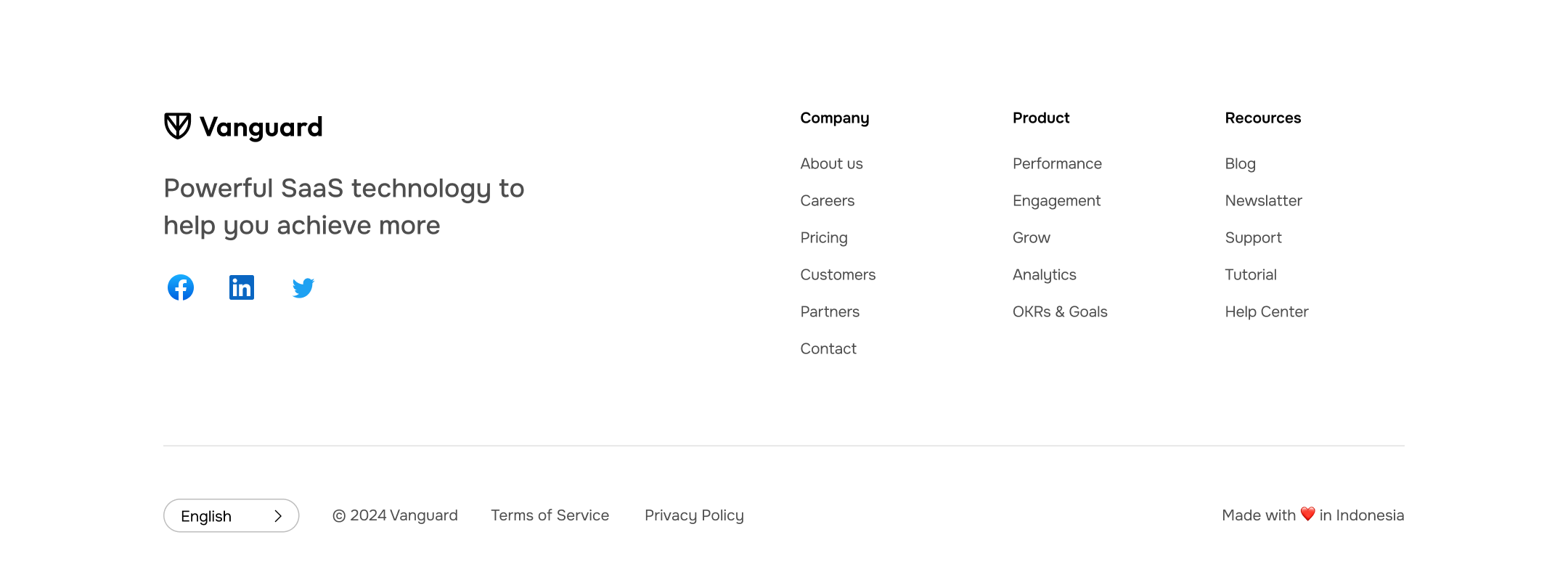Open the LinkedIn social icon
1568x585 pixels.
(x=242, y=287)
